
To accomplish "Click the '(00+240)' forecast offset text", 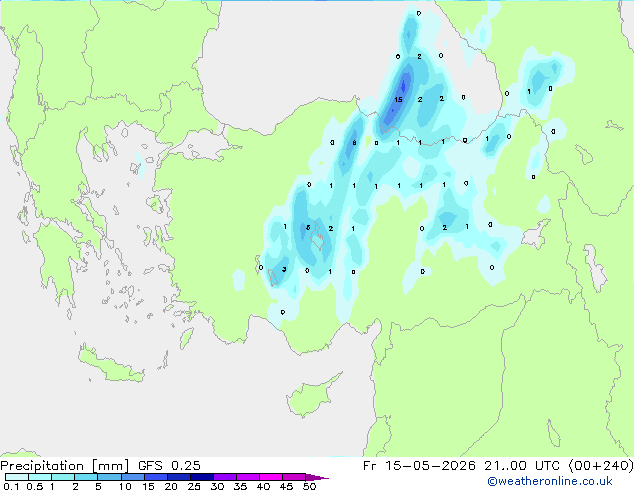I will (x=601, y=466).
